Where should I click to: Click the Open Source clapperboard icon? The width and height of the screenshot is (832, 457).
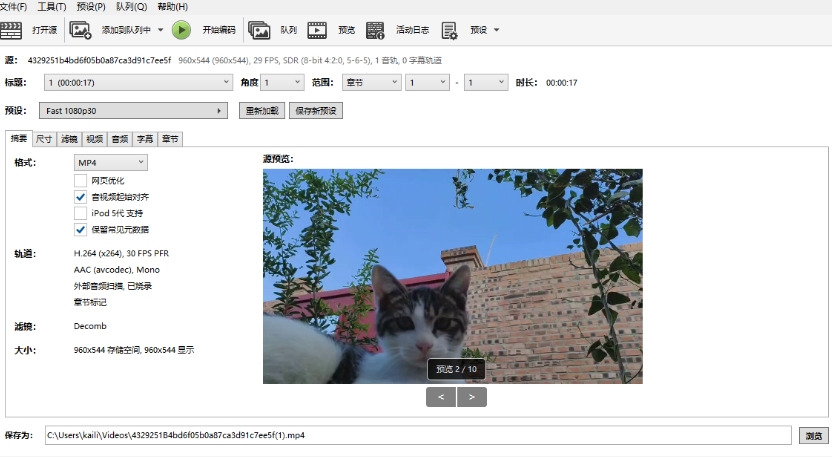coord(11,30)
